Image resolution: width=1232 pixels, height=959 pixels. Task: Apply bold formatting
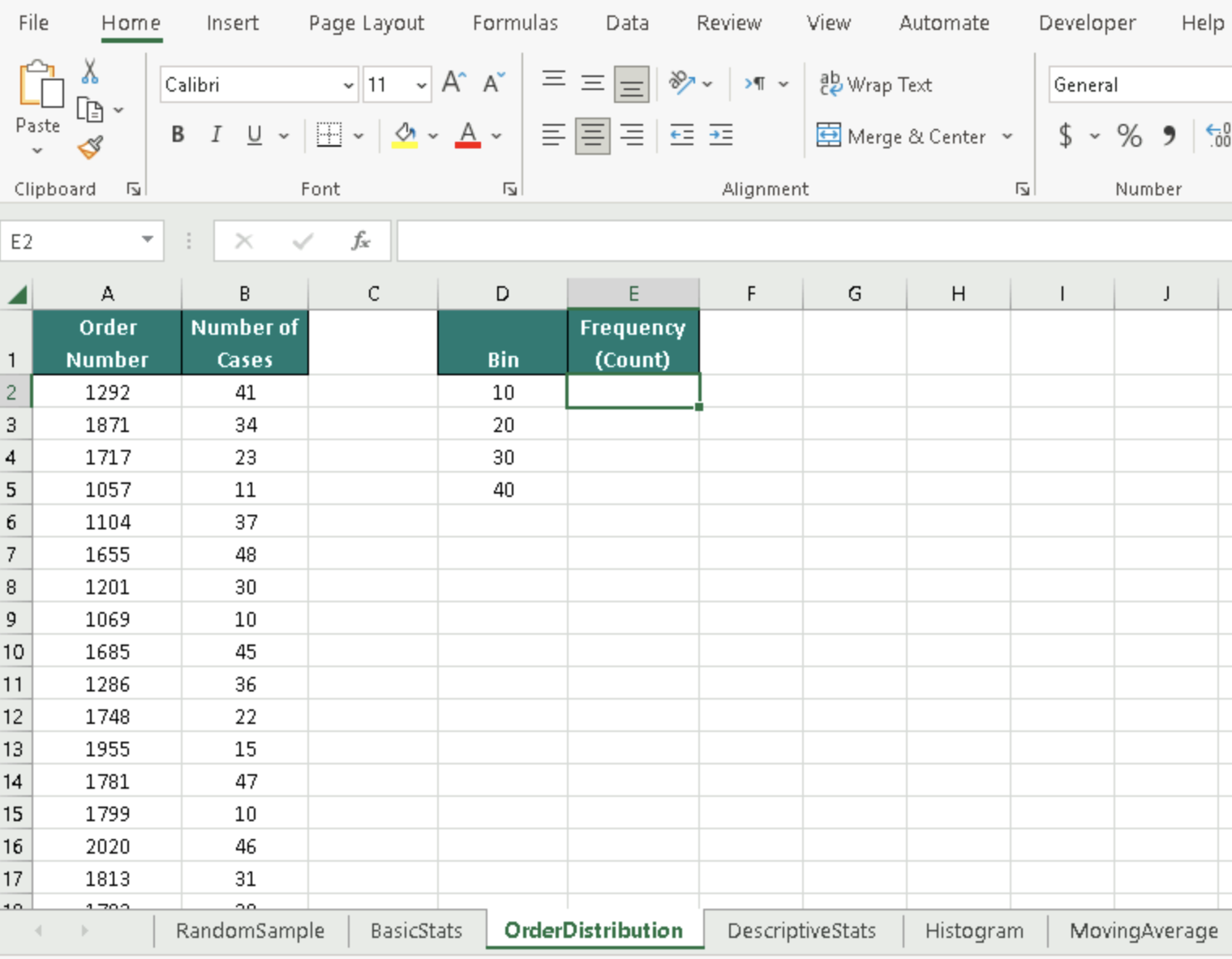tap(177, 135)
